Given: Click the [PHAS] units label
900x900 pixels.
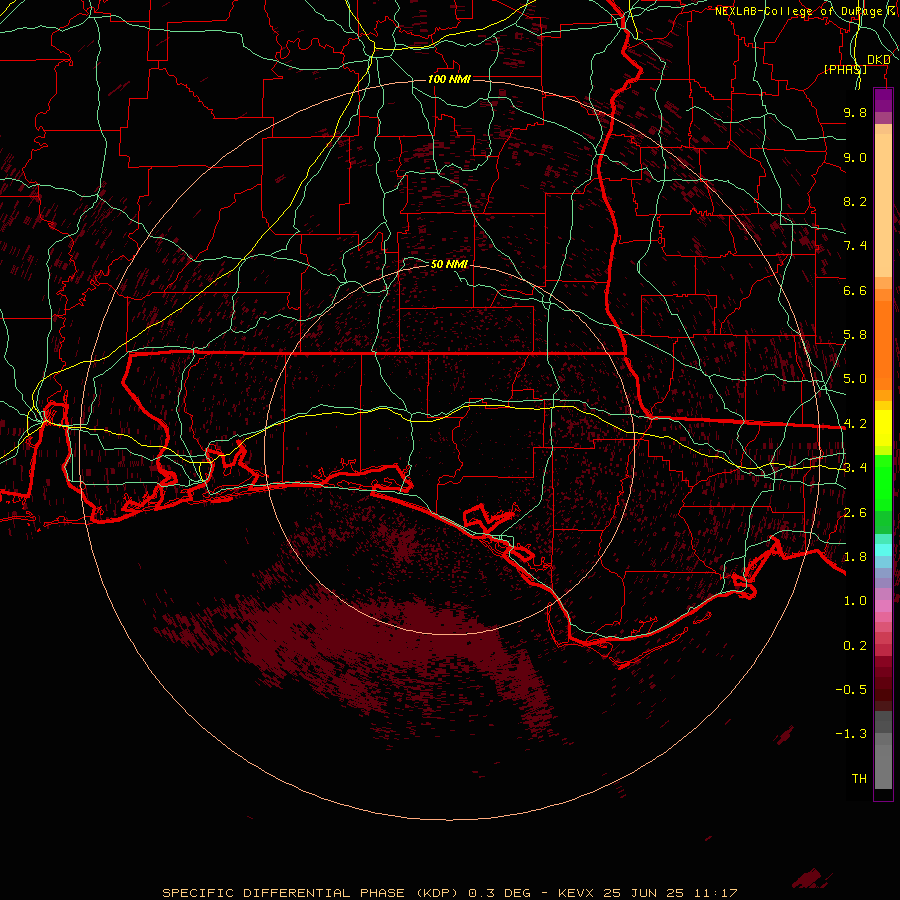Looking at the screenshot, I should coord(845,69).
